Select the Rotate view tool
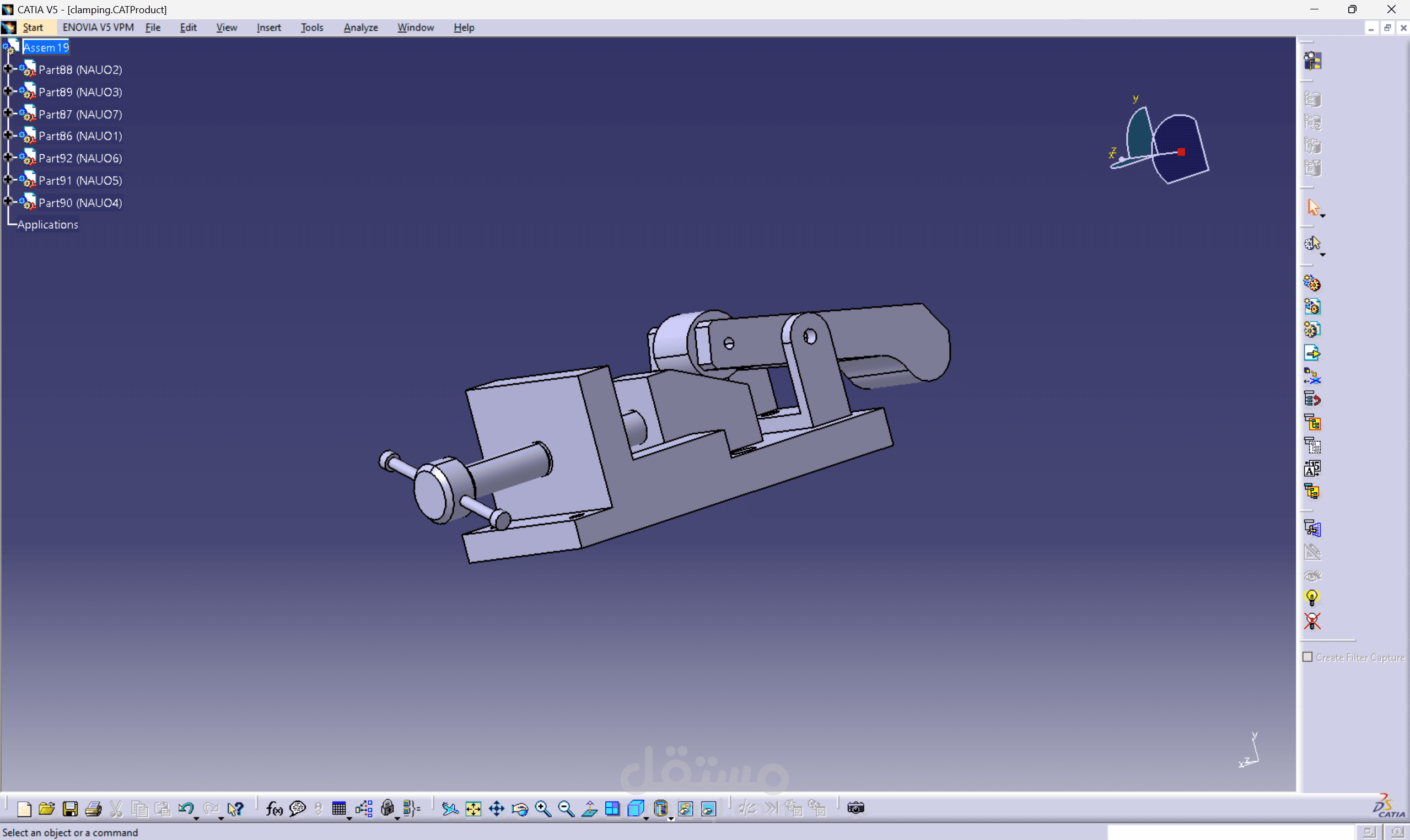1410x840 pixels. coord(520,809)
